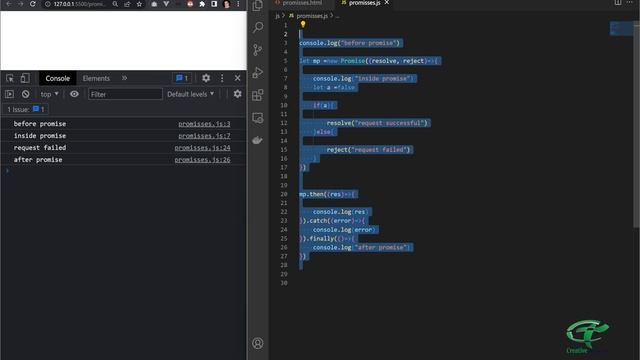Image resolution: width=640 pixels, height=360 pixels.
Task: Share this page from address bar
Action: (x=127, y=4)
